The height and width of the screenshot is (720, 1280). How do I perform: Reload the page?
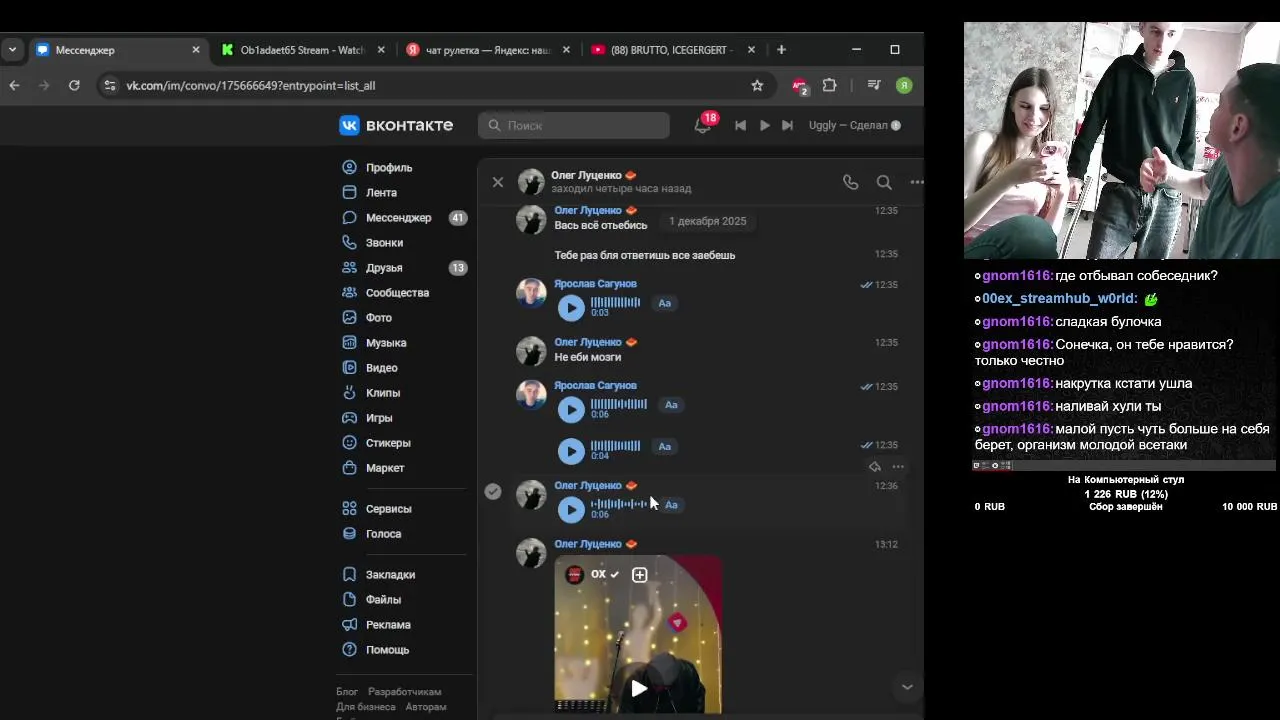coord(74,86)
